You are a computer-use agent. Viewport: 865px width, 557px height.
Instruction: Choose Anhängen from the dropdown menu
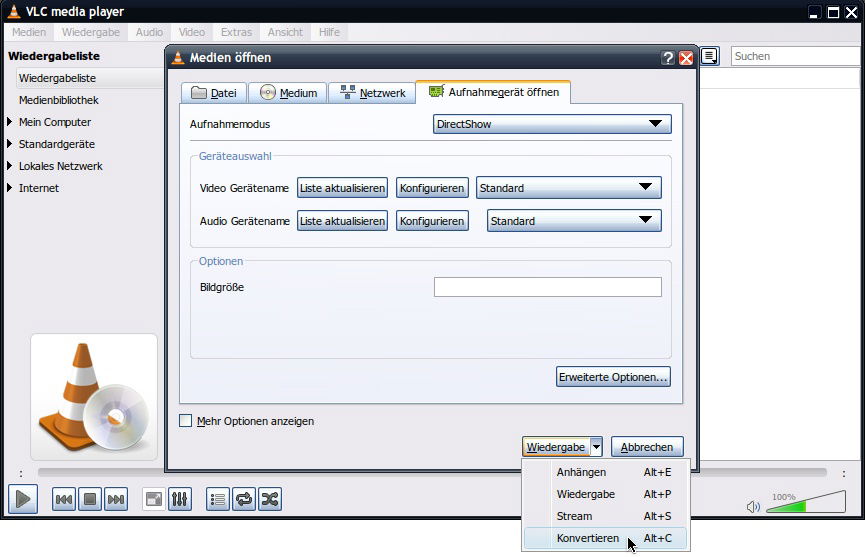click(x=606, y=472)
